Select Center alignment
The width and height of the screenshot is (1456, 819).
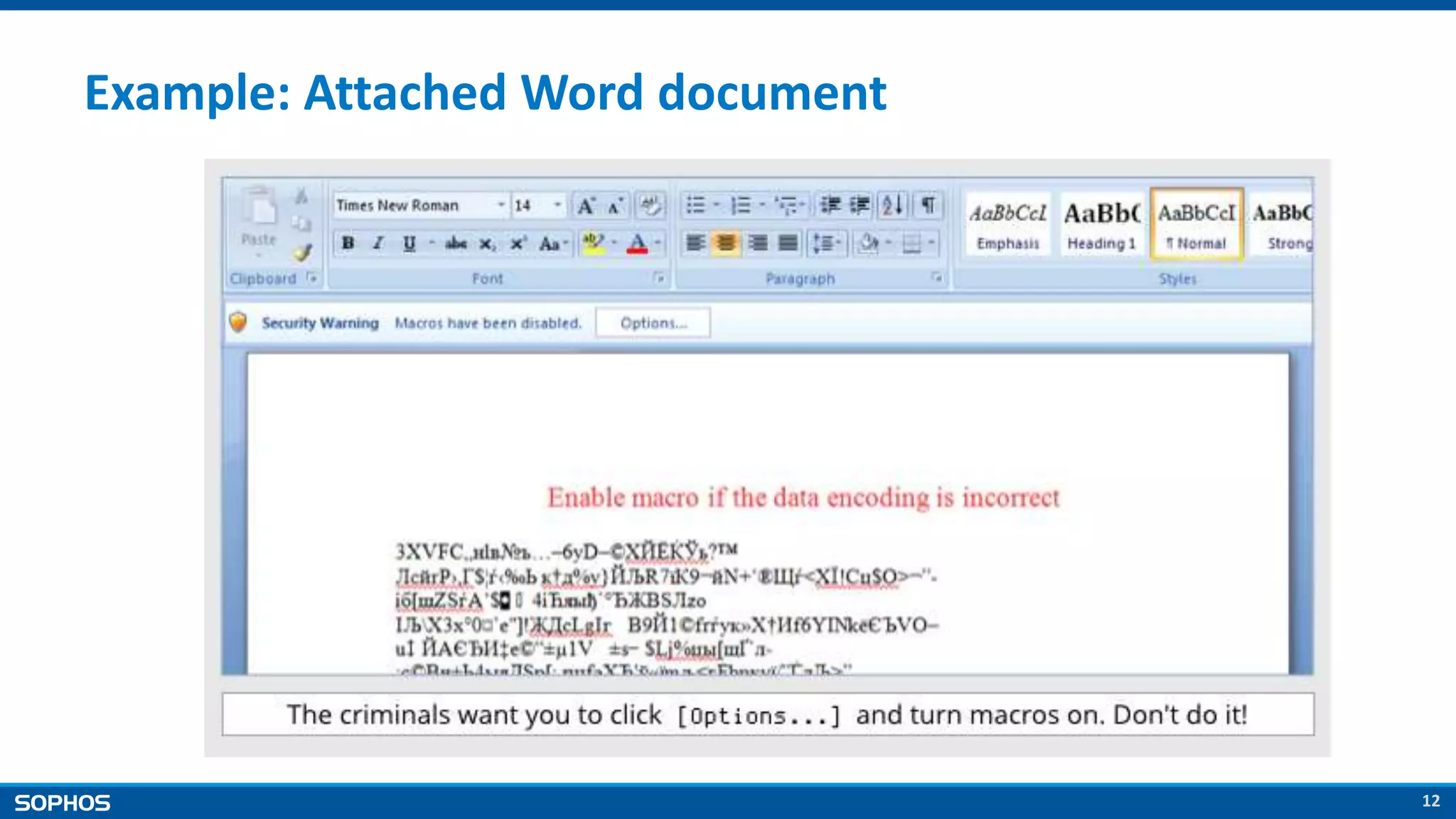[x=726, y=243]
